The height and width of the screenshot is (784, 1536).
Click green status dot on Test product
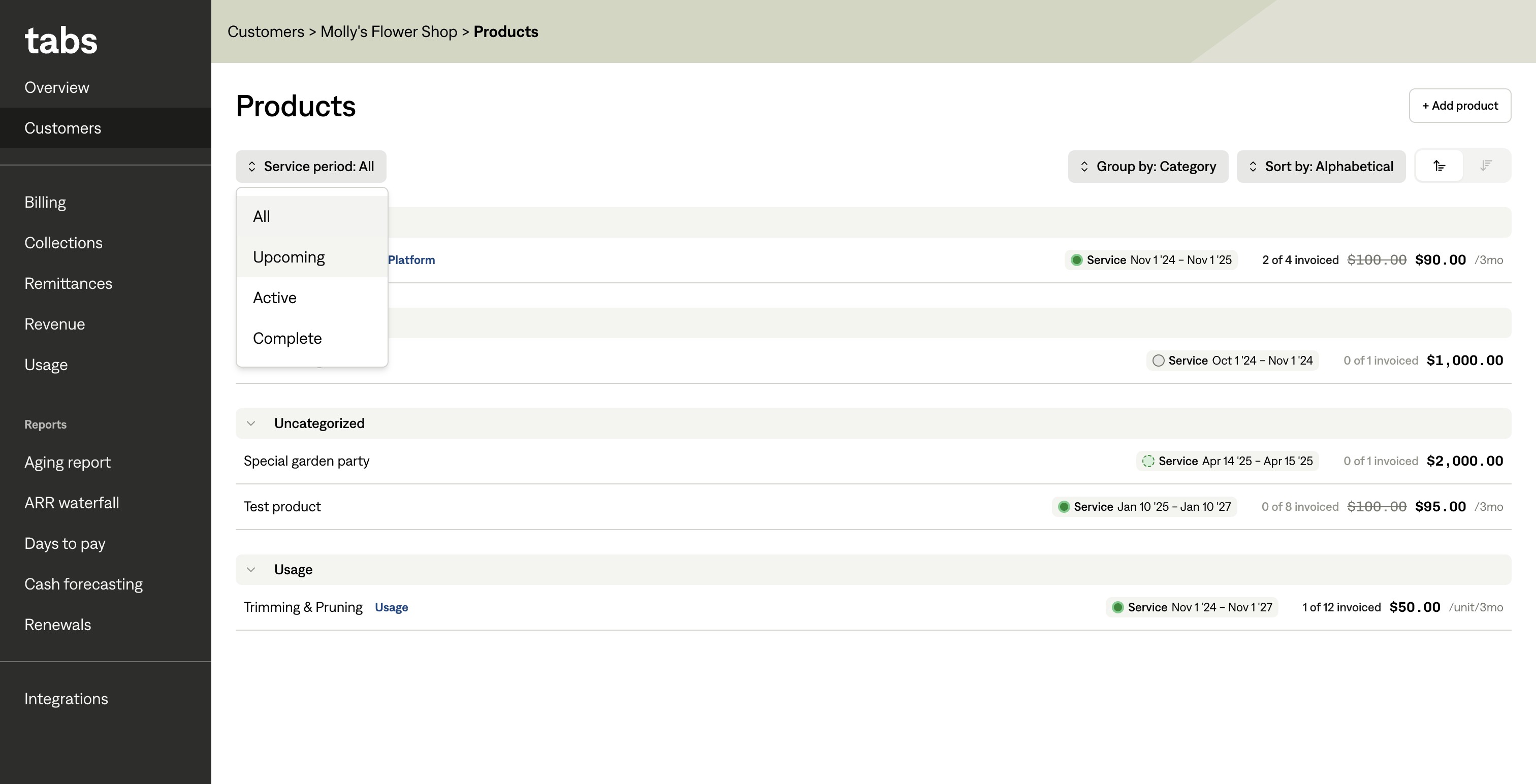(x=1063, y=507)
